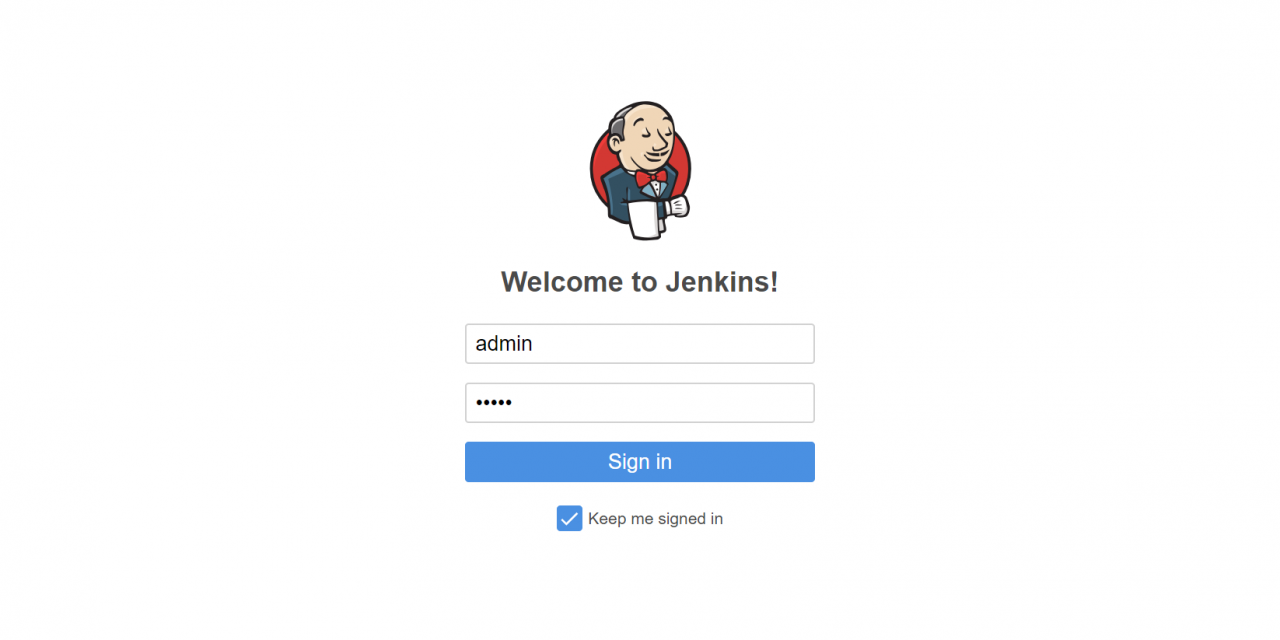Click the "Keep me signed in" label text
Screen dimensions: 1280x640
pos(655,519)
